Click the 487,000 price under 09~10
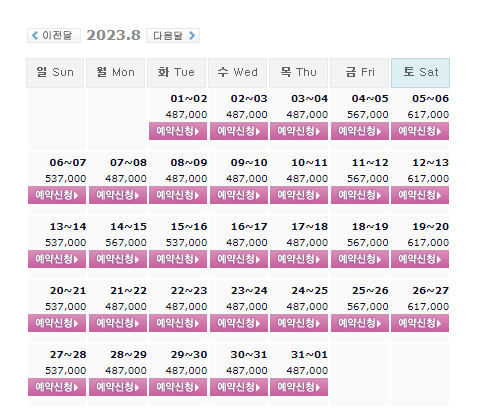Image resolution: width=479 pixels, height=419 pixels. tap(247, 179)
